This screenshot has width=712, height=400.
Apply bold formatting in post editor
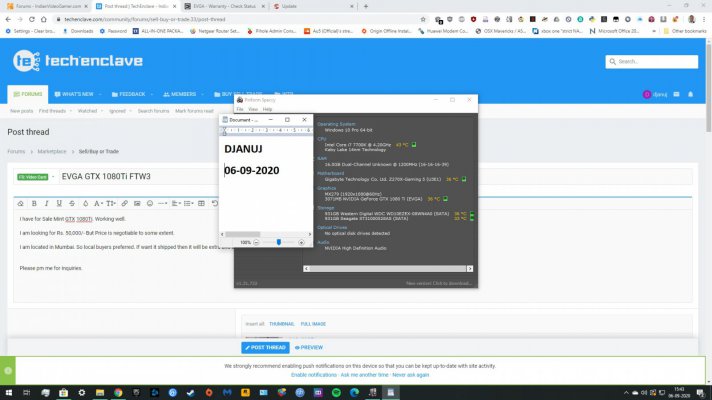(x=34, y=203)
